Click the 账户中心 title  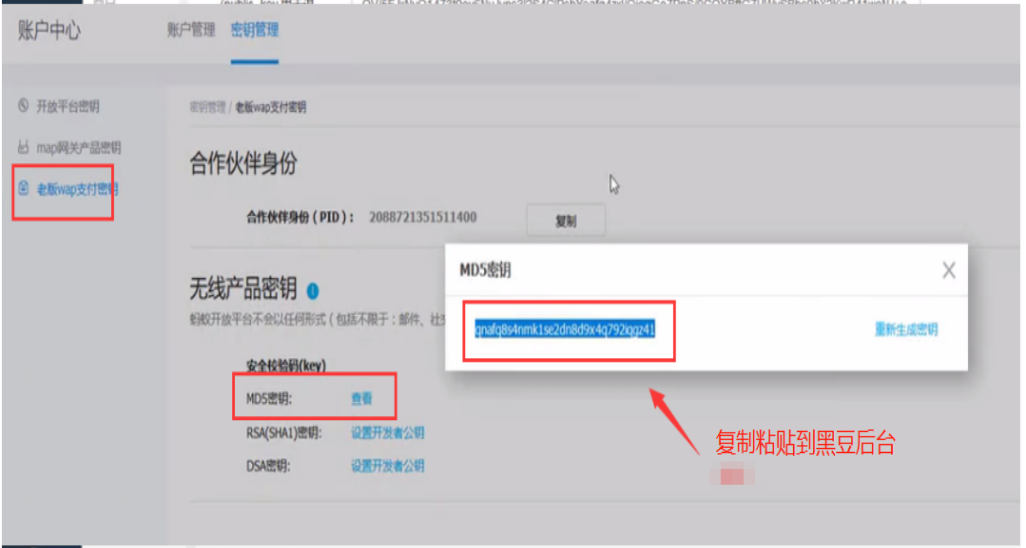[x=49, y=30]
